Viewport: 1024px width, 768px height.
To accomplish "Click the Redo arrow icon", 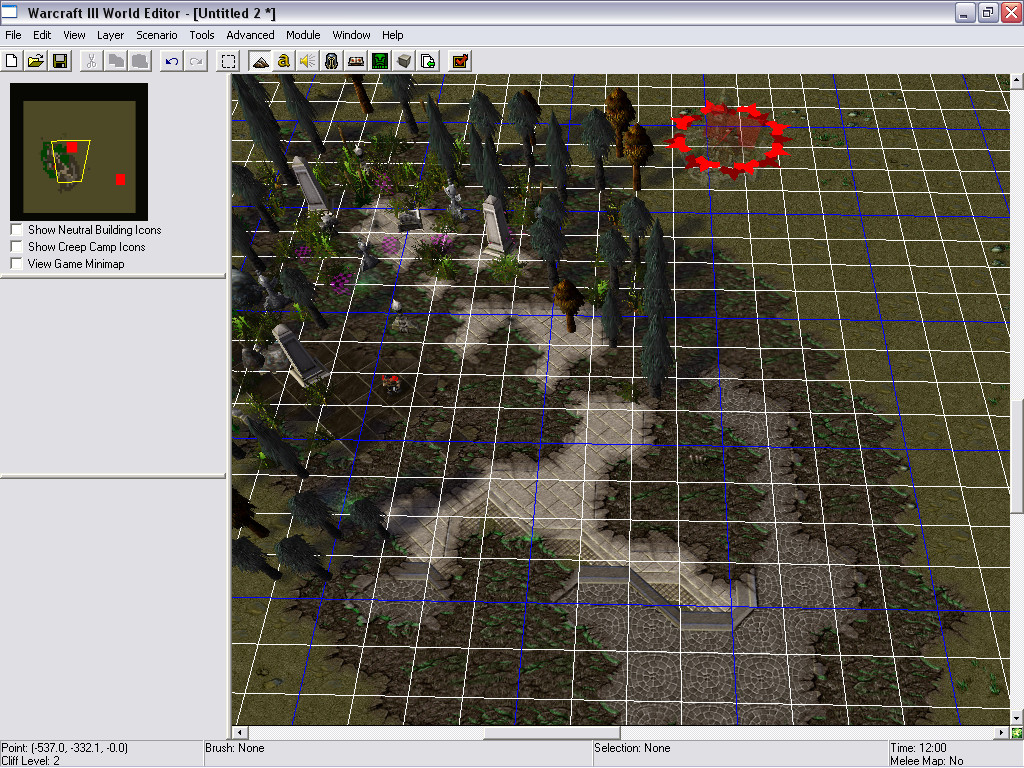I will point(196,61).
